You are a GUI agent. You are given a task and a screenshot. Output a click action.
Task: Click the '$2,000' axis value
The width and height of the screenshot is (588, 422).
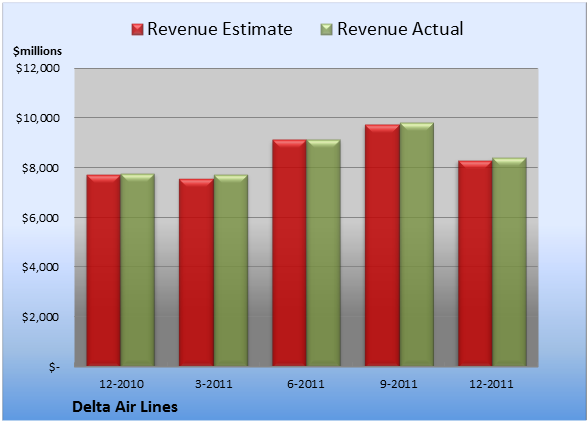(40, 317)
